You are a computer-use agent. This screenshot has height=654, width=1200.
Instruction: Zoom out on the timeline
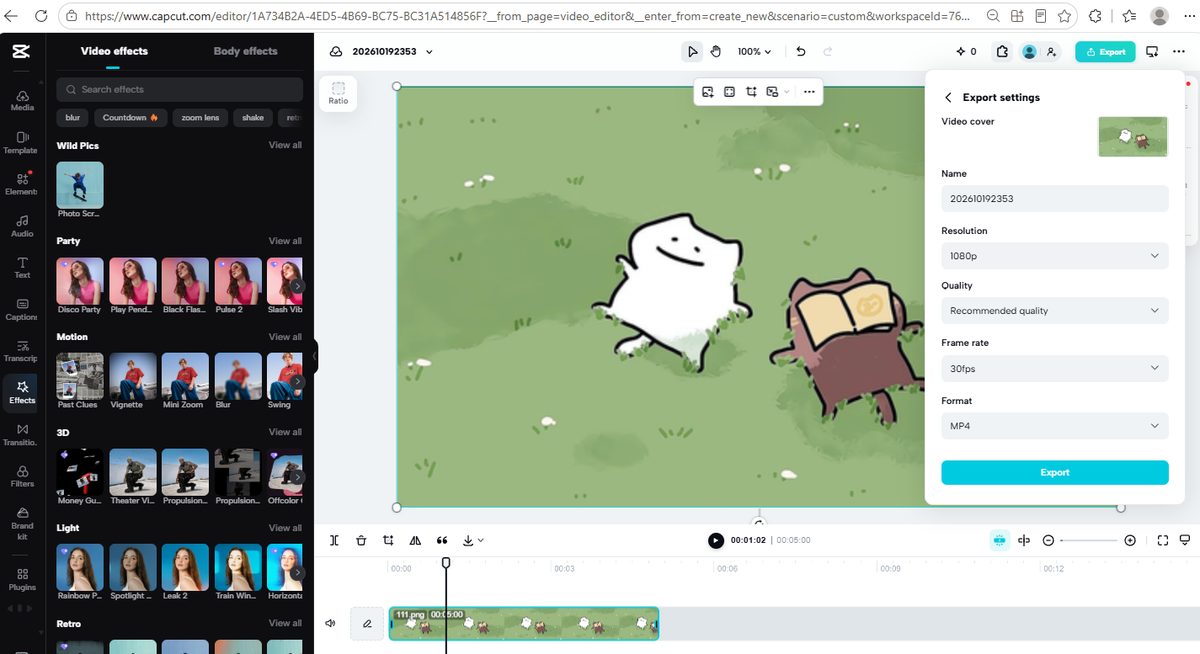tap(1048, 540)
